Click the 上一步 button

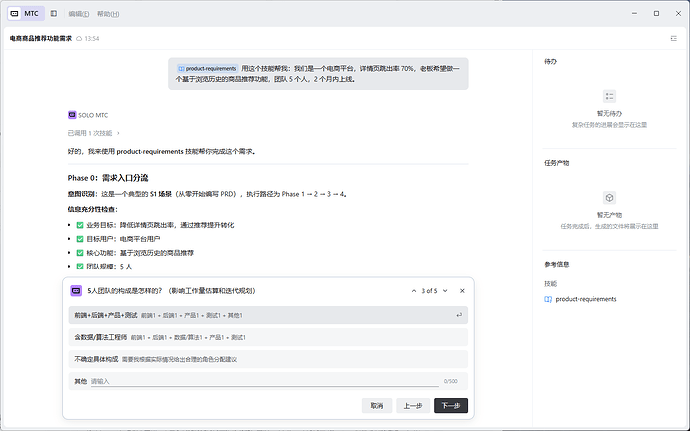(413, 405)
